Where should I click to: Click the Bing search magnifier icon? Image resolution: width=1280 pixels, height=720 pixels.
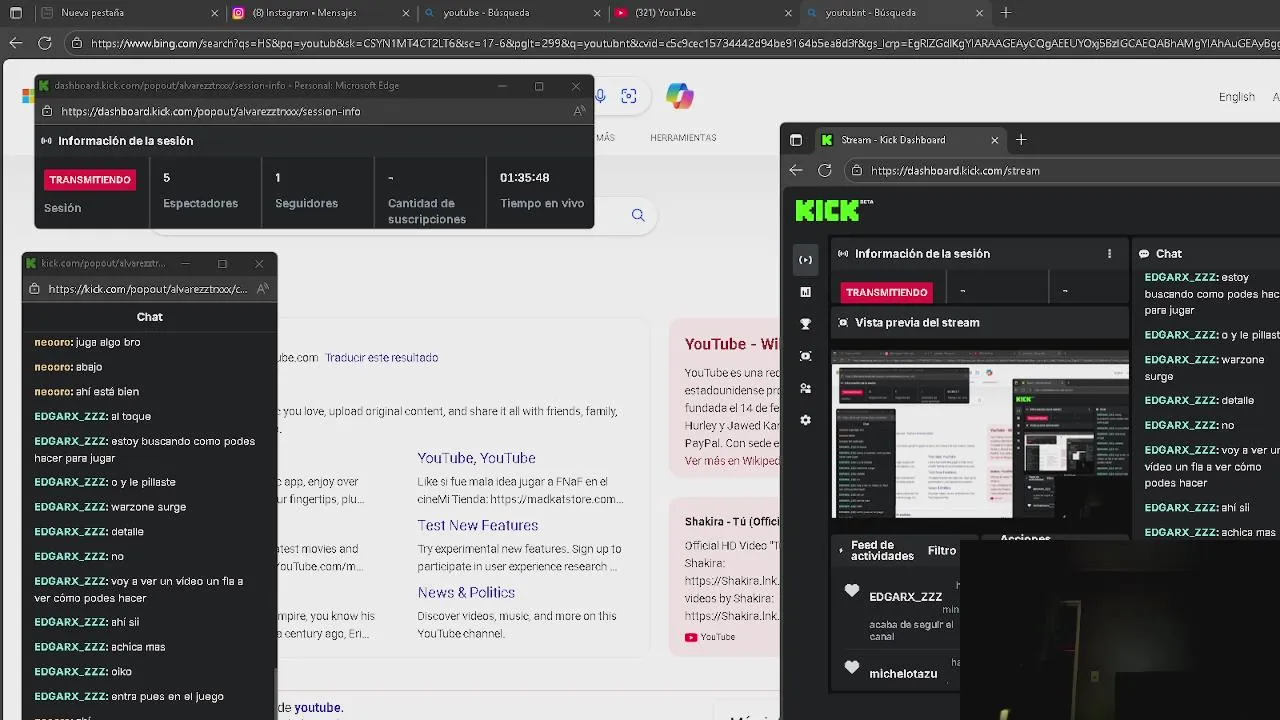638,215
